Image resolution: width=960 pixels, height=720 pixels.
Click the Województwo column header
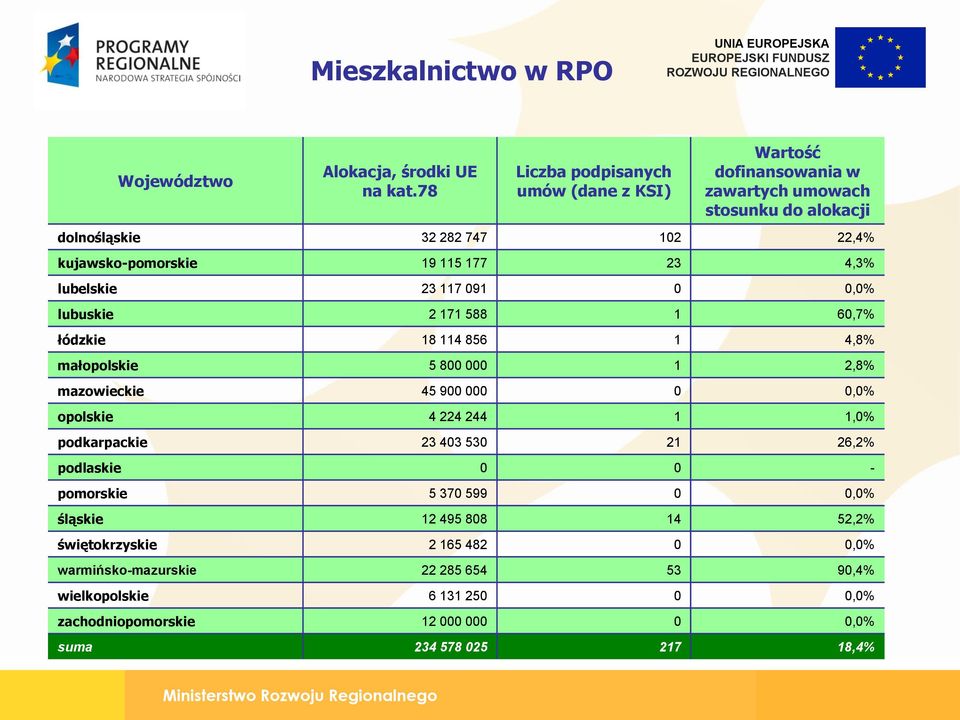click(175, 181)
